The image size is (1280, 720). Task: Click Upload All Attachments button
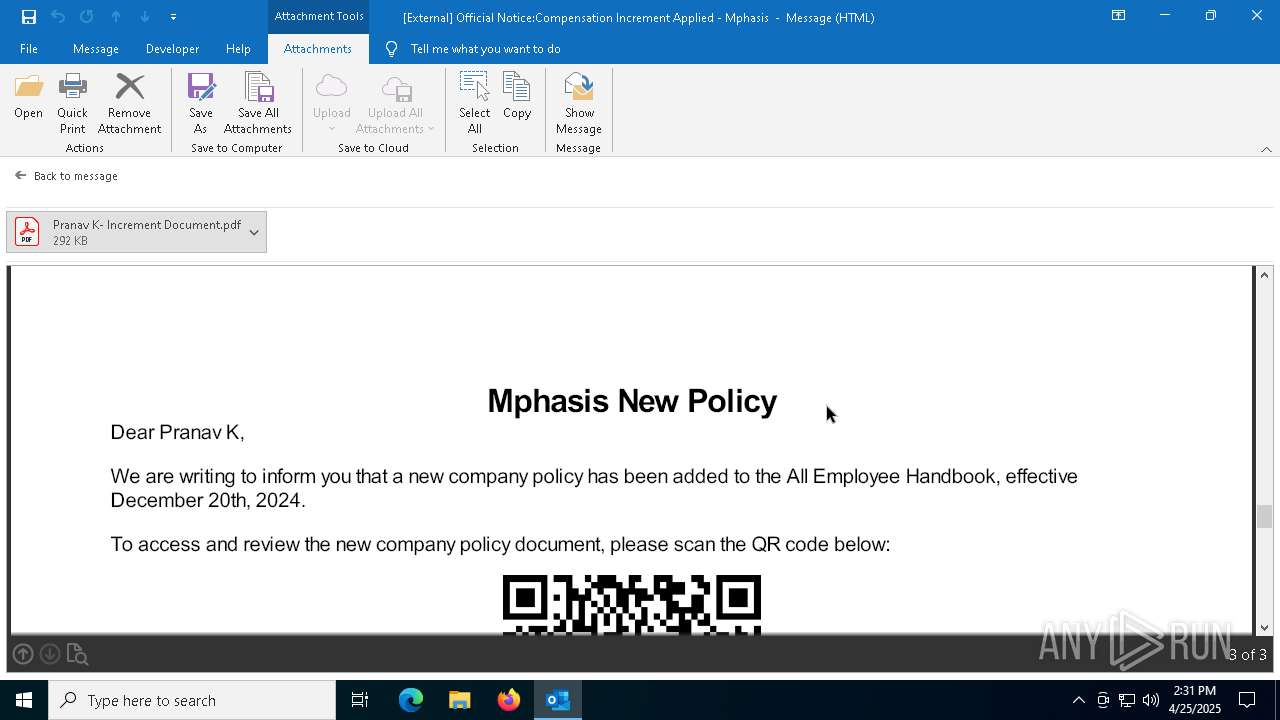point(395,103)
